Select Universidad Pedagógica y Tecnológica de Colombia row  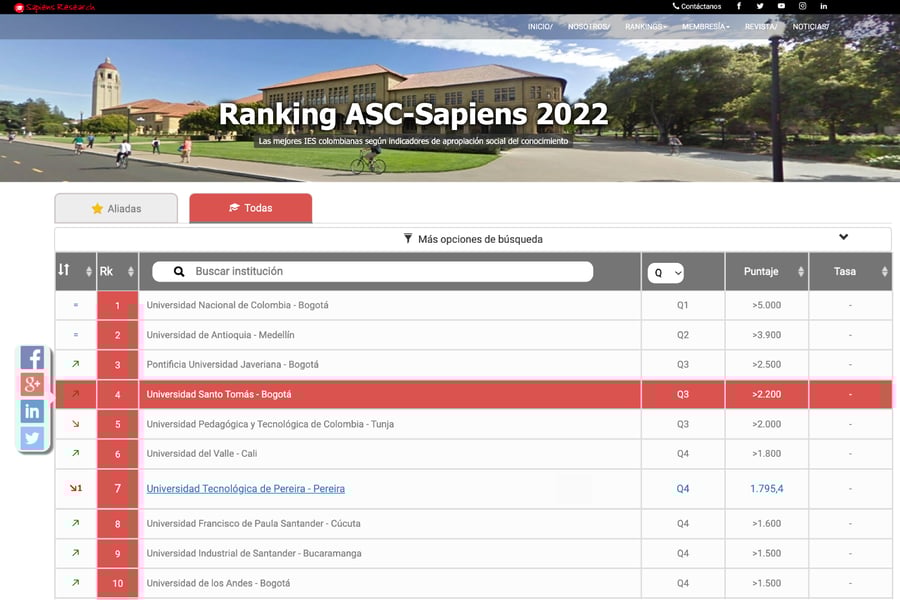coord(474,424)
